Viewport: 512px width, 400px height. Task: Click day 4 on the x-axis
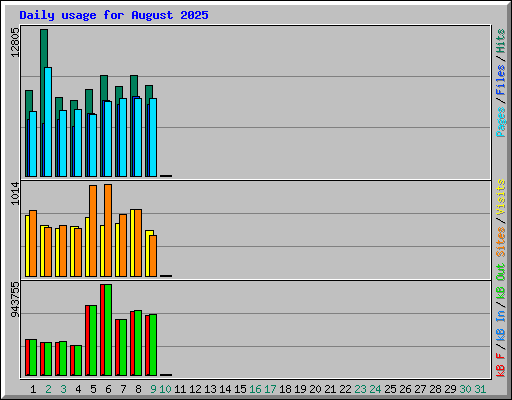tap(78, 389)
